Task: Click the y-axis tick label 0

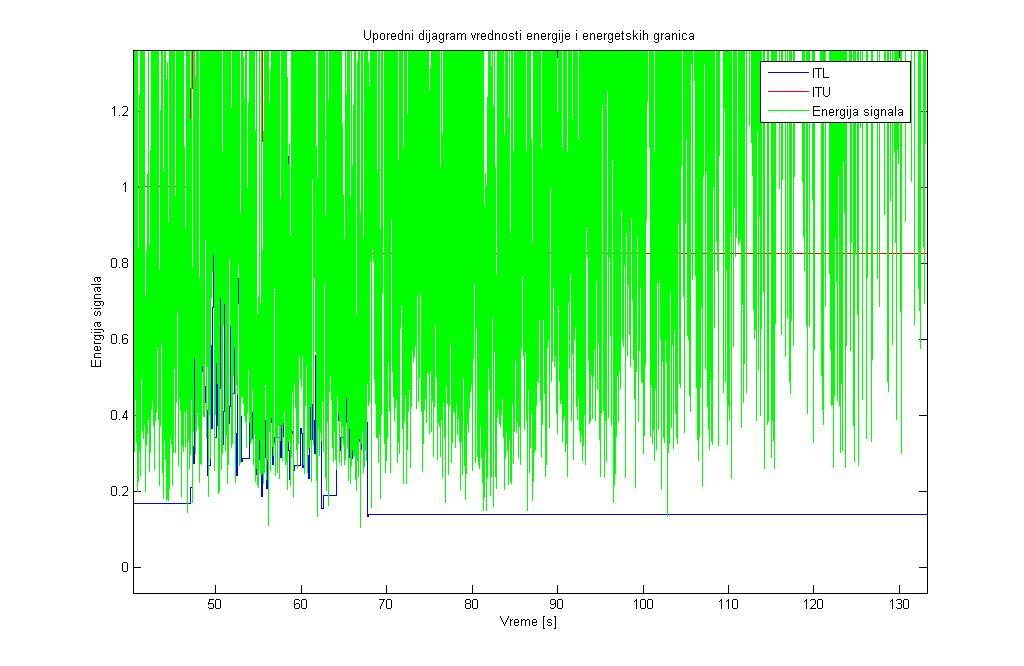Action: click(x=125, y=567)
